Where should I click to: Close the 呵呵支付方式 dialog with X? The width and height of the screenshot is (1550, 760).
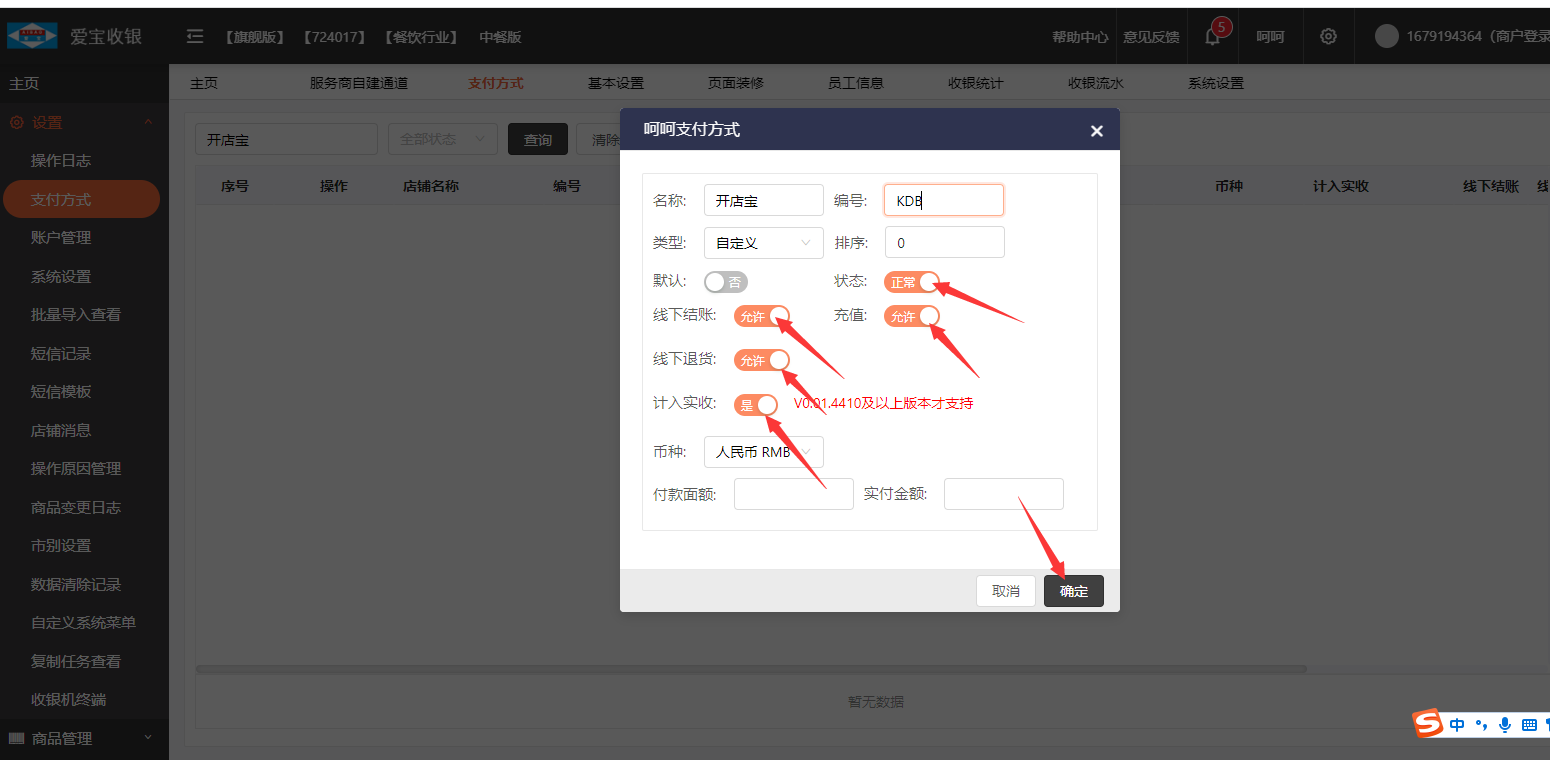[x=1096, y=131]
